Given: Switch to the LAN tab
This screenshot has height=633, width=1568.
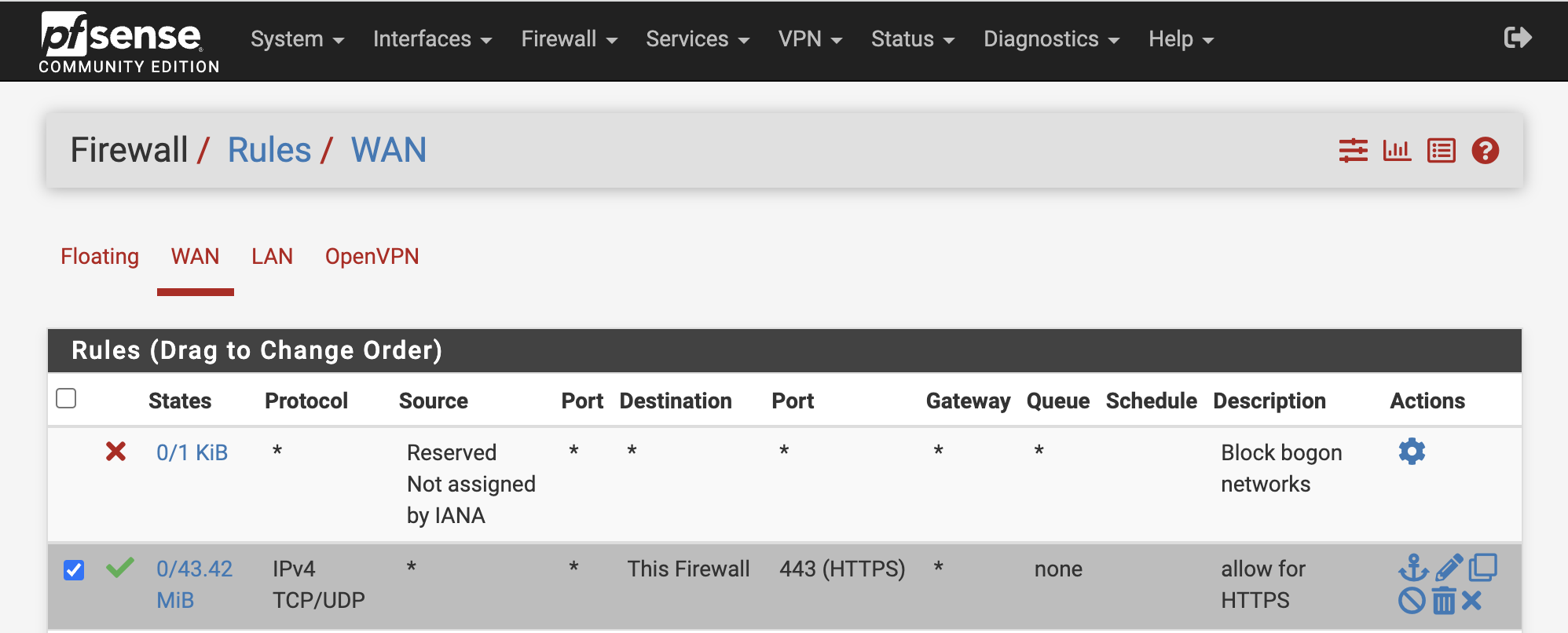Looking at the screenshot, I should click(x=272, y=256).
